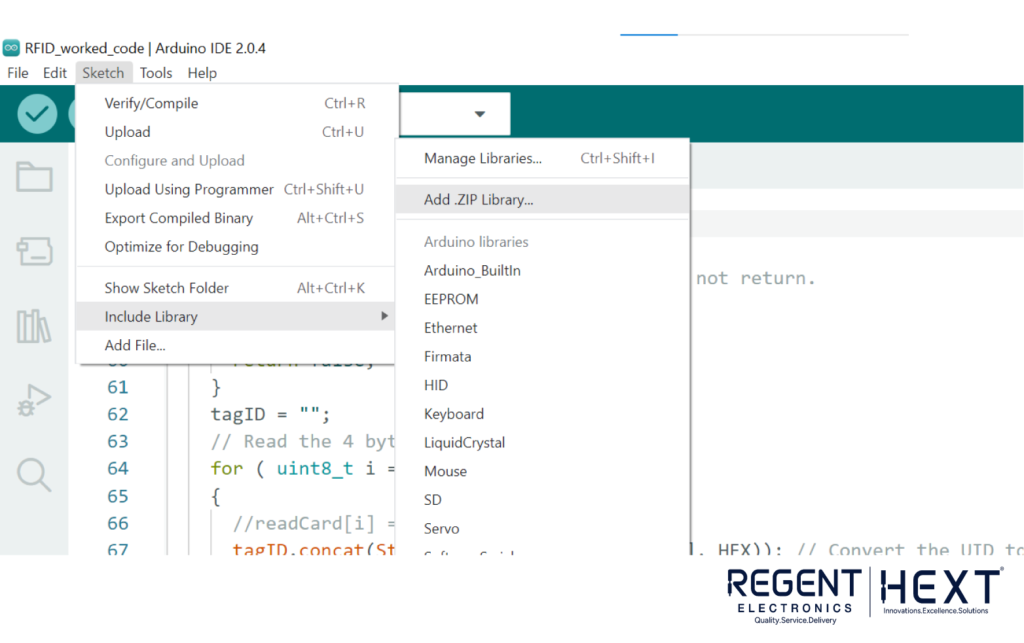This screenshot has width=1024, height=643.
Task: Click 'not return.' comment text in editor
Action: (x=756, y=279)
